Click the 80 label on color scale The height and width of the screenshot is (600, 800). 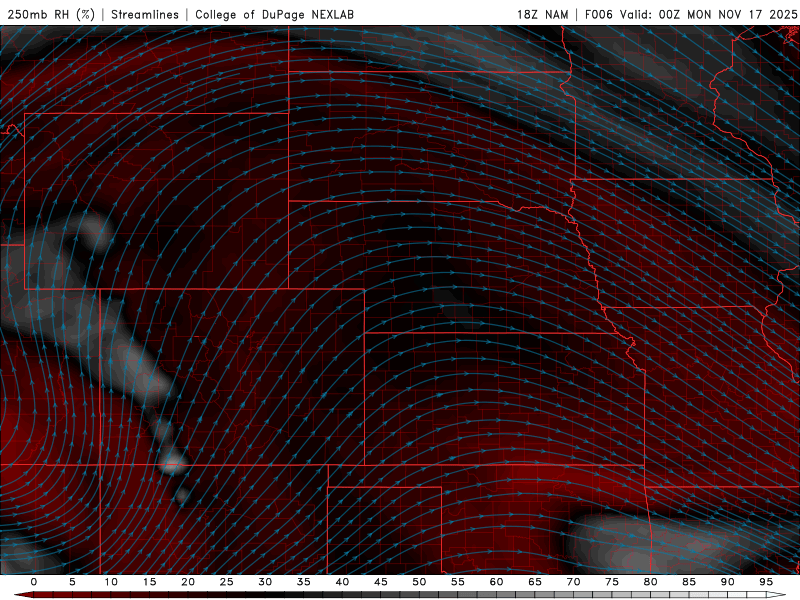[x=651, y=582]
